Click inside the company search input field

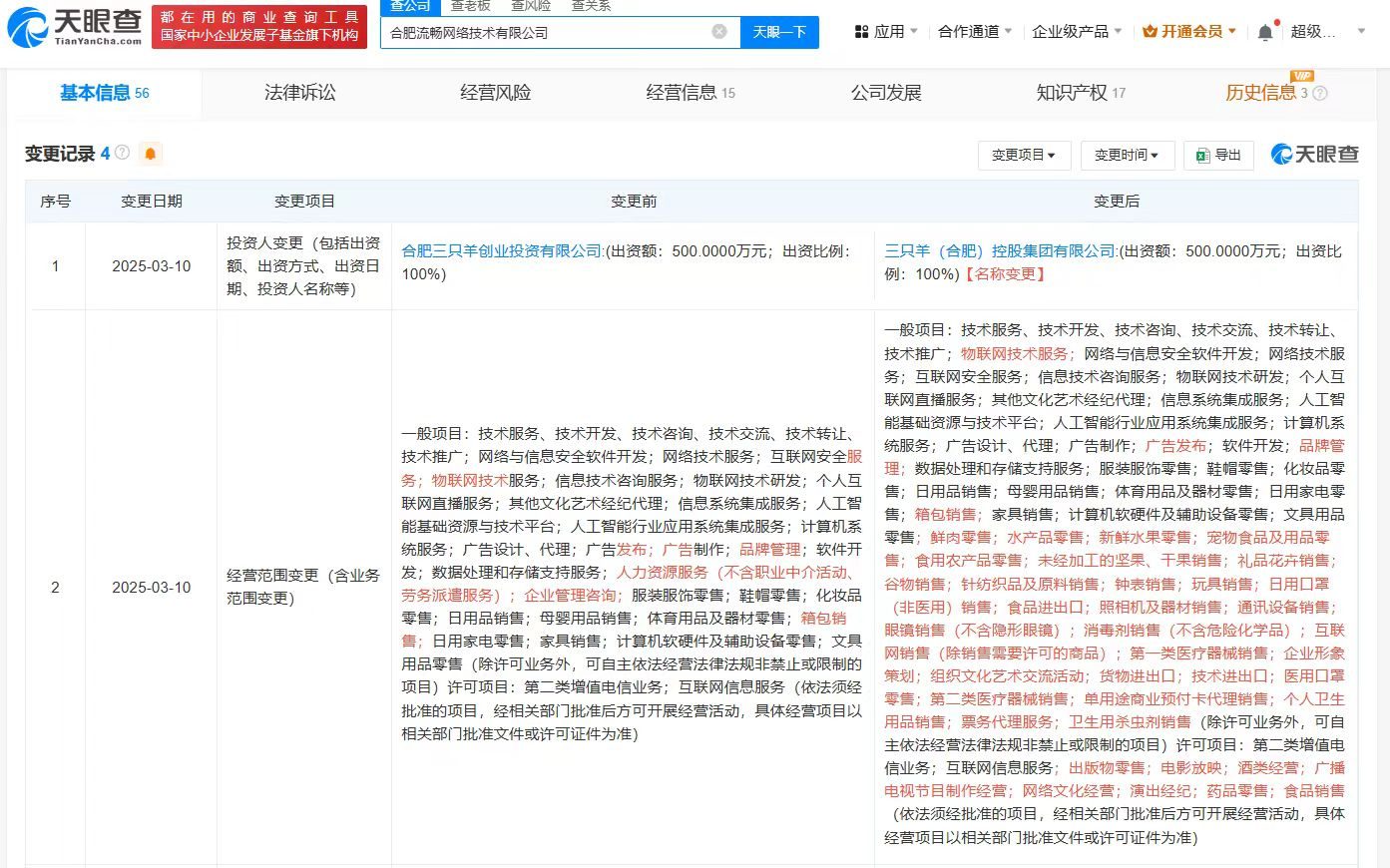coord(549,32)
